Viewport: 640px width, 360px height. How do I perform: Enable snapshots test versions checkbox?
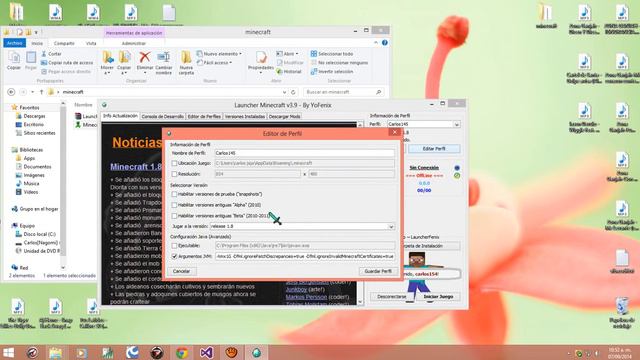pyautogui.click(x=174, y=194)
